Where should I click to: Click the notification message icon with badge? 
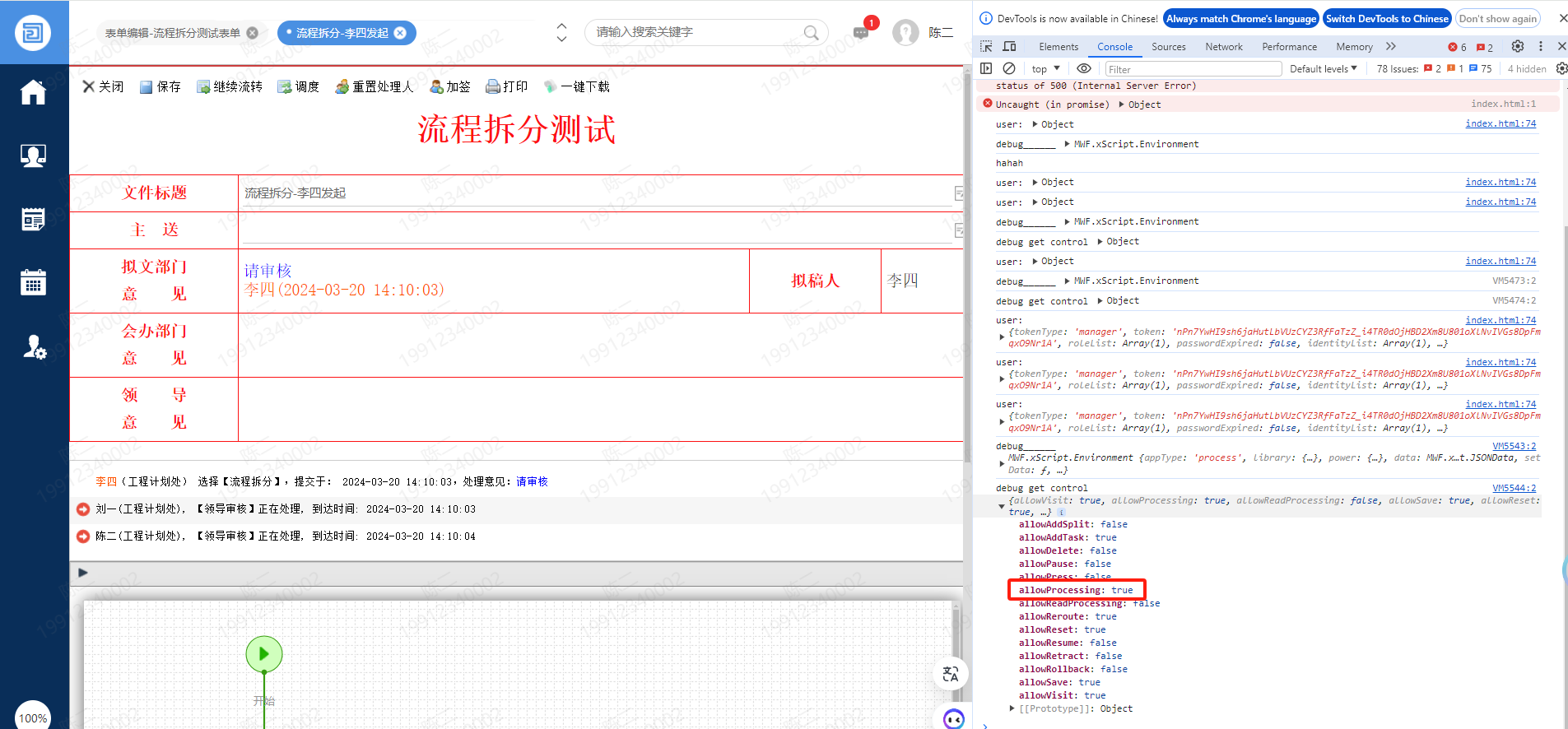click(861, 33)
